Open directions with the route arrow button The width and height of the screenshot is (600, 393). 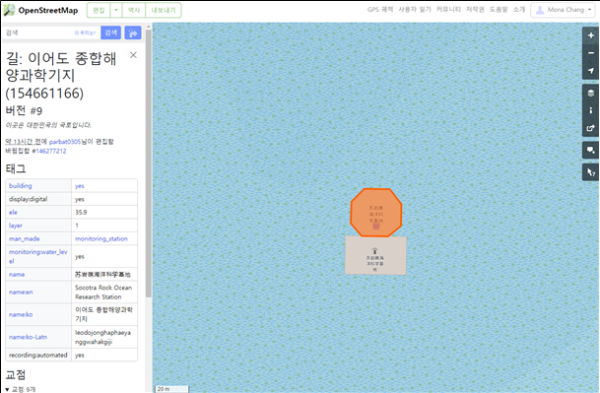133,33
